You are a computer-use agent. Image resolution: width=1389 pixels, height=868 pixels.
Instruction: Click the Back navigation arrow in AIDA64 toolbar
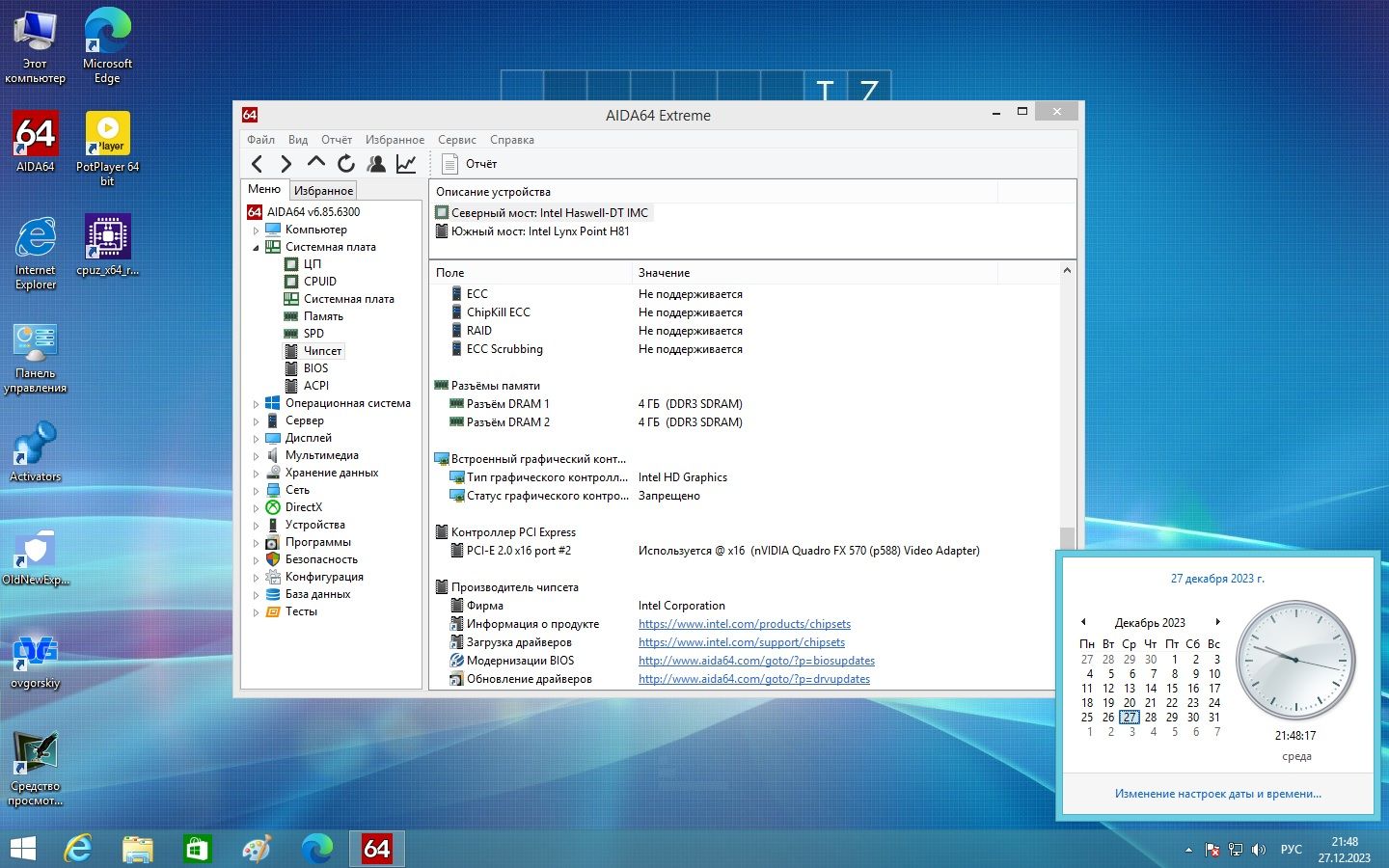(x=257, y=164)
